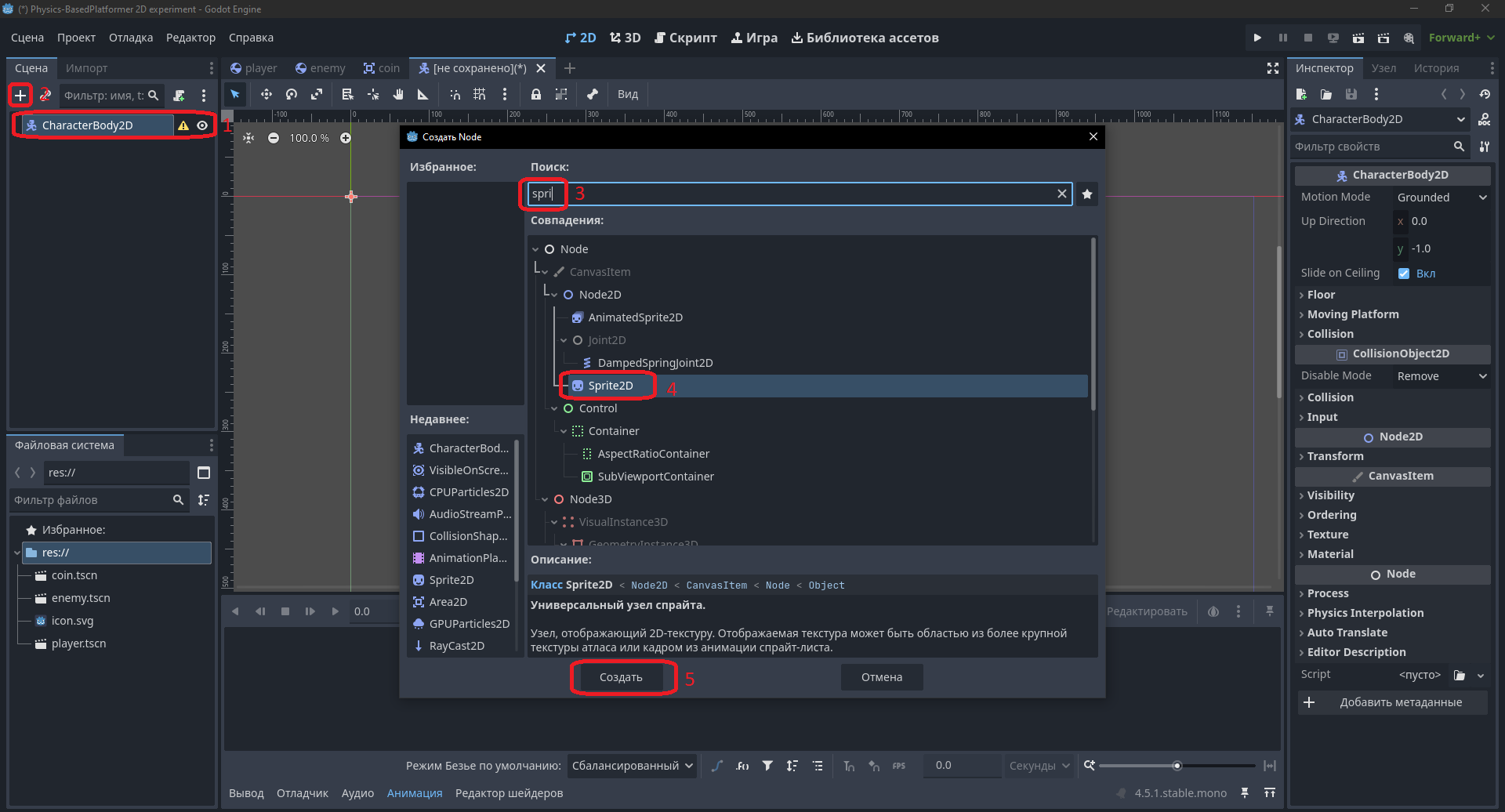1505x812 pixels.
Task: Click the Создать button
Action: click(x=621, y=677)
